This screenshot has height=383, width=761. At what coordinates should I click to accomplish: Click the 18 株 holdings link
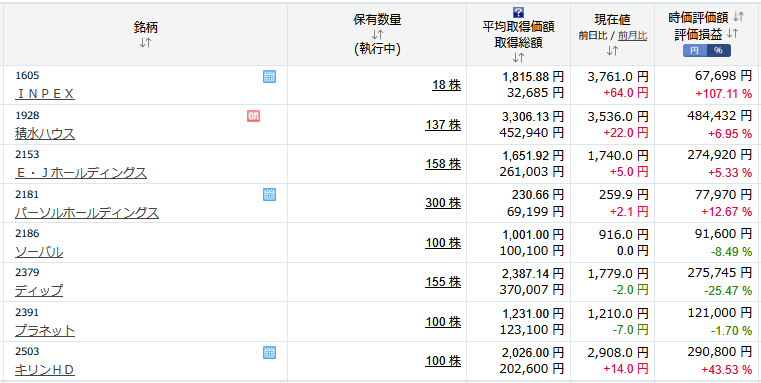[x=447, y=85]
